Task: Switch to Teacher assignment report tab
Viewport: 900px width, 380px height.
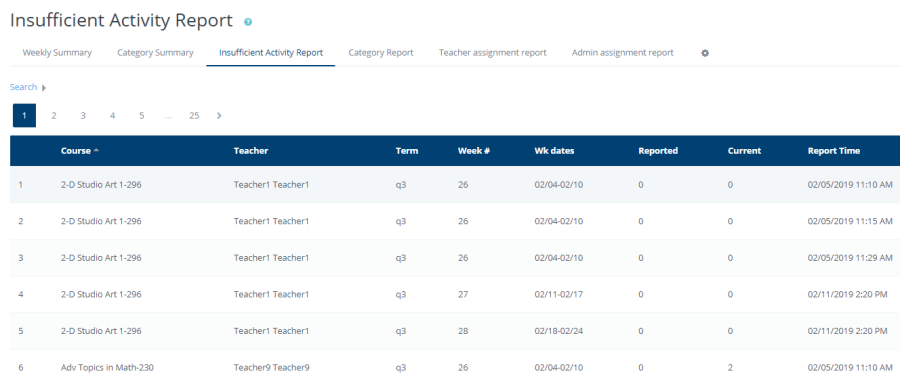Action: point(492,52)
